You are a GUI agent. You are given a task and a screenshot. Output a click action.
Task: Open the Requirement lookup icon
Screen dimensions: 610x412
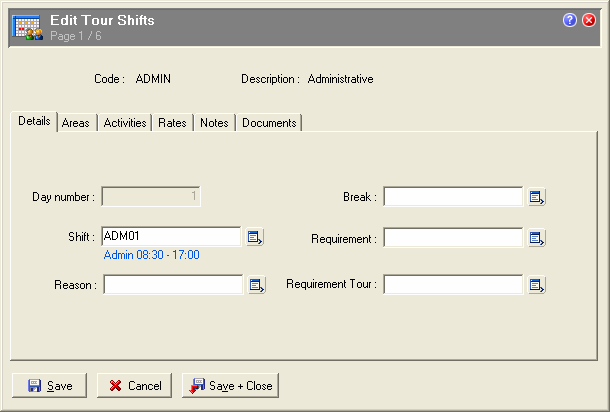point(536,238)
